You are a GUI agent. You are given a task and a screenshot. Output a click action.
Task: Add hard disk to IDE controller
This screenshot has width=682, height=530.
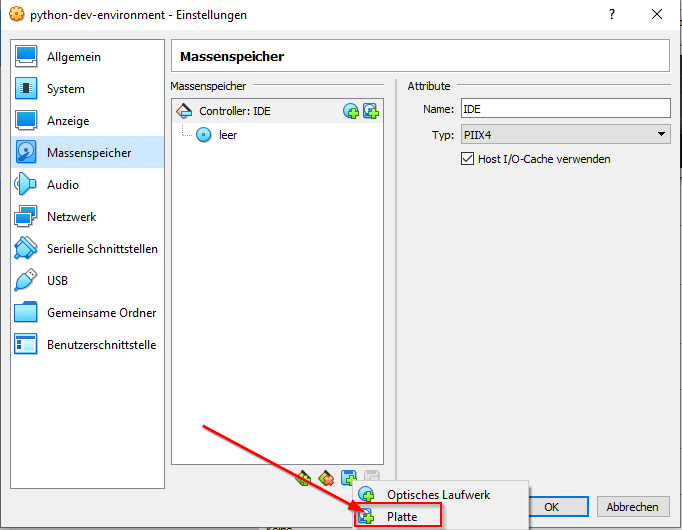(371, 111)
